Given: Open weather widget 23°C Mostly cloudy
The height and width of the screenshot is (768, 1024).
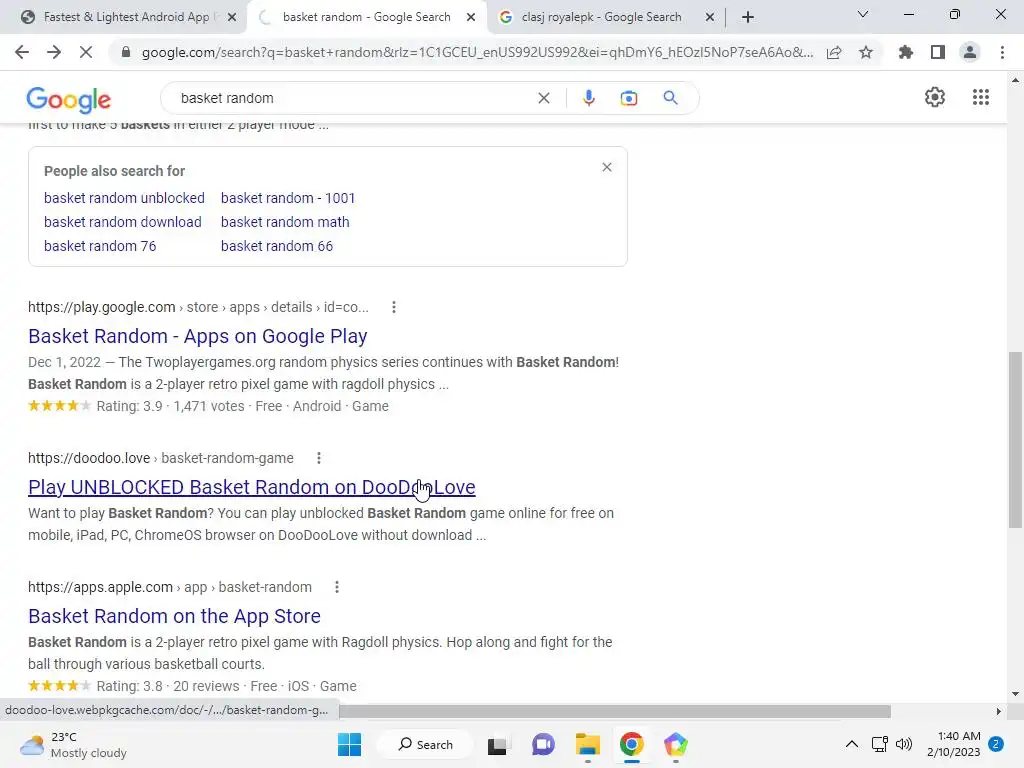Looking at the screenshot, I should (73, 744).
